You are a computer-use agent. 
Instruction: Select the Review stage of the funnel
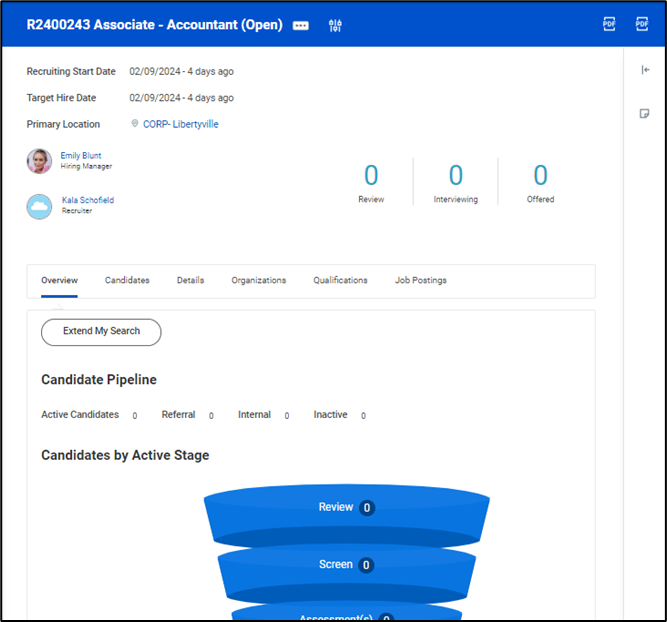(346, 508)
